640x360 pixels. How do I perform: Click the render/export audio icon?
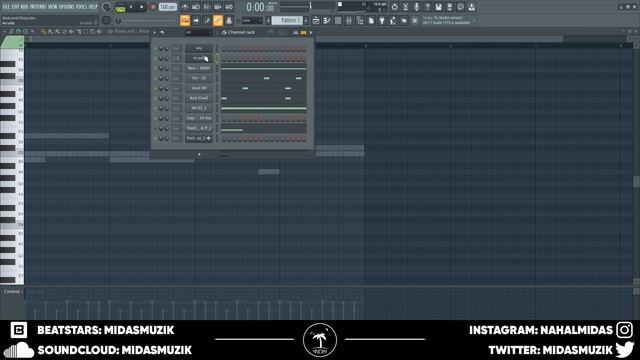click(449, 7)
